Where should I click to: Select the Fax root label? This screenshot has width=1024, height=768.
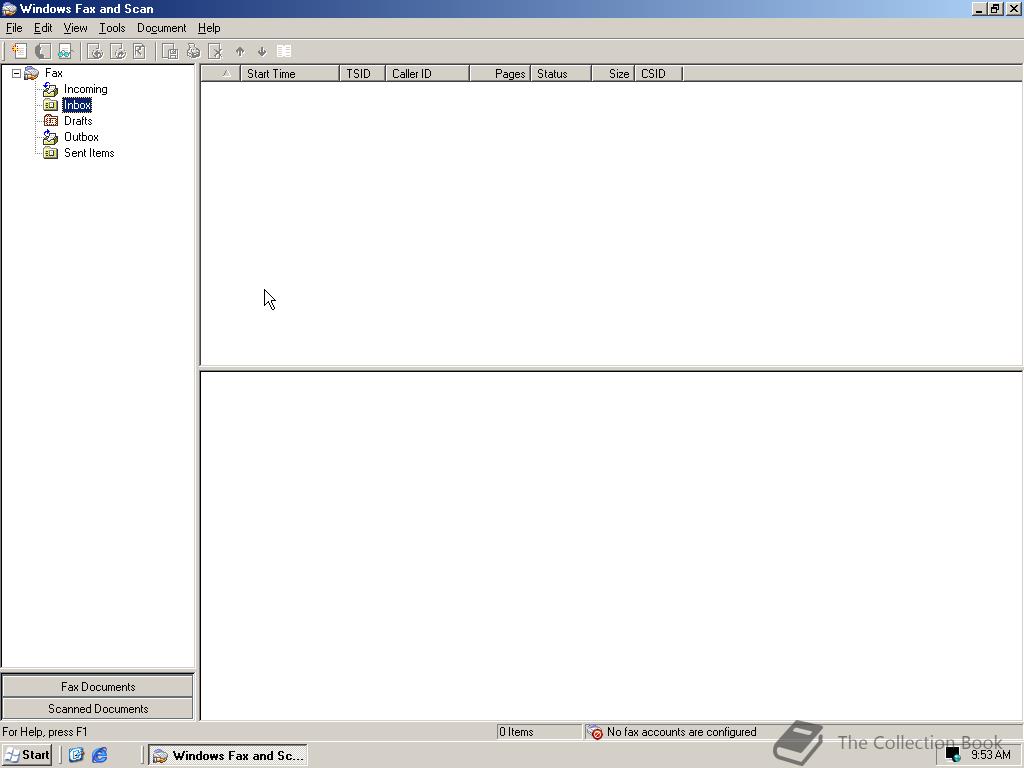point(54,73)
